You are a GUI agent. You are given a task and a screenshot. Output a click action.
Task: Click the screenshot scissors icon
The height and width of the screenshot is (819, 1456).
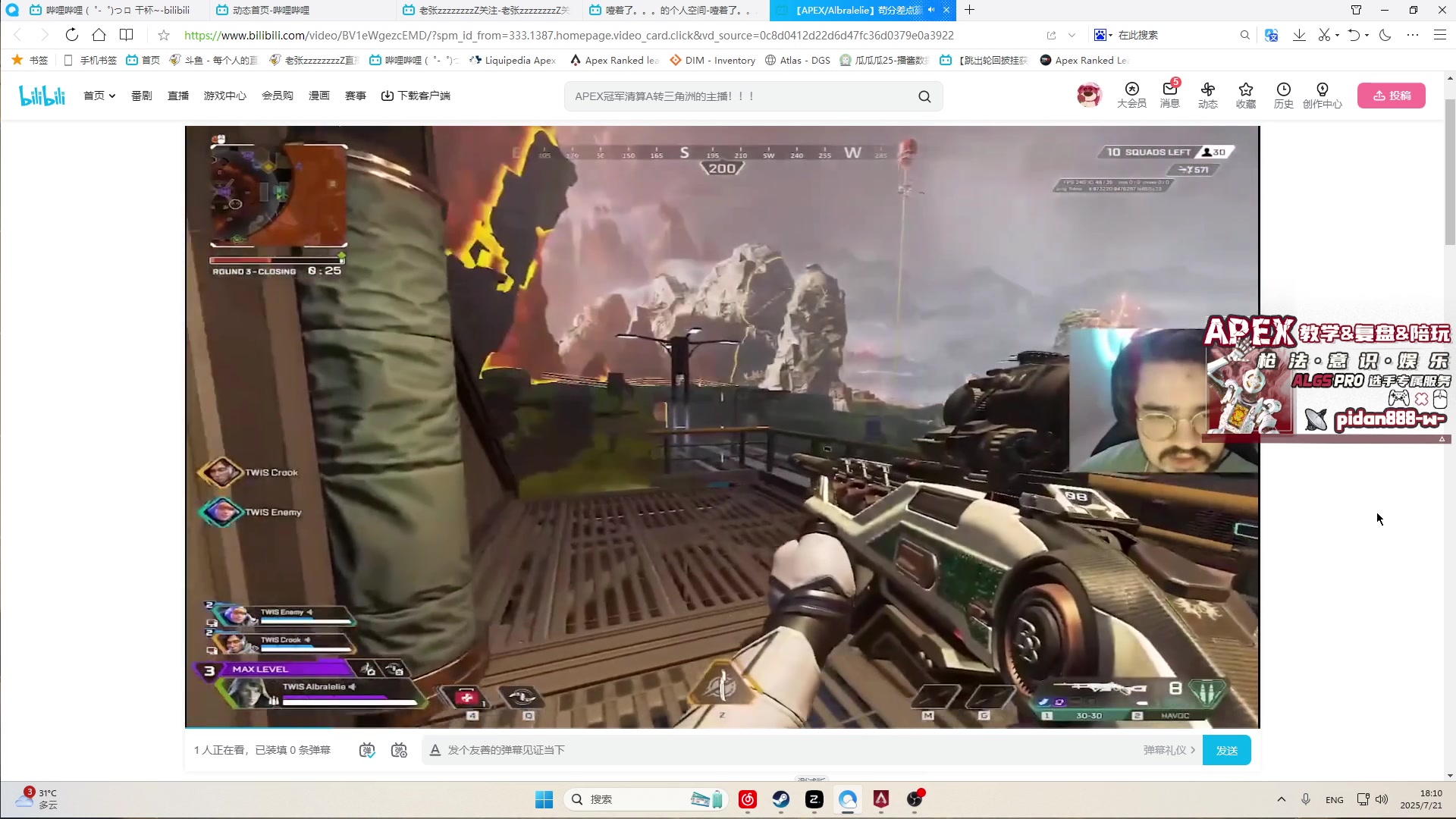pyautogui.click(x=1324, y=35)
